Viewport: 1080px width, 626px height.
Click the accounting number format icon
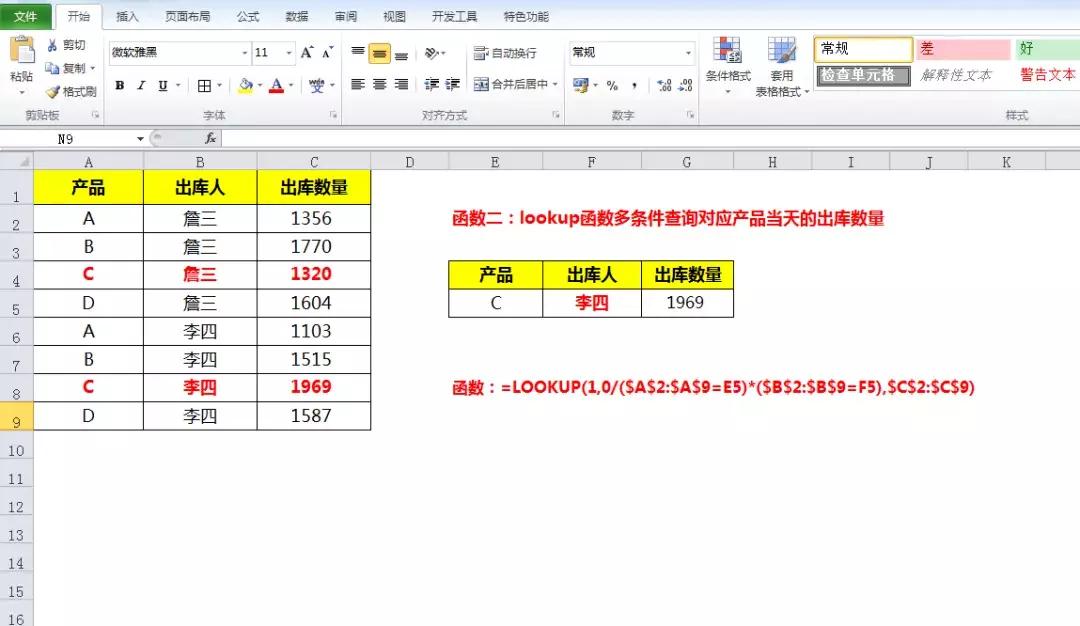click(x=581, y=85)
